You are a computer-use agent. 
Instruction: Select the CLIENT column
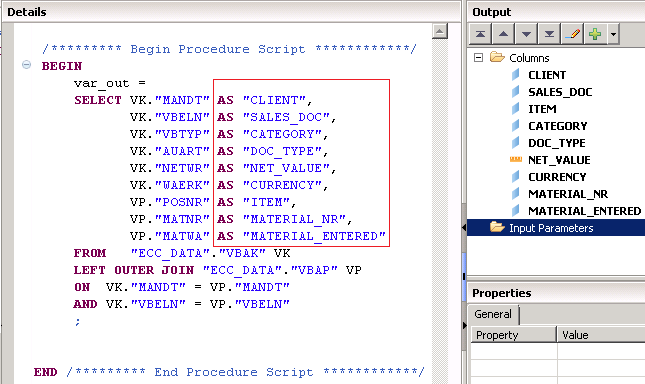pyautogui.click(x=547, y=75)
